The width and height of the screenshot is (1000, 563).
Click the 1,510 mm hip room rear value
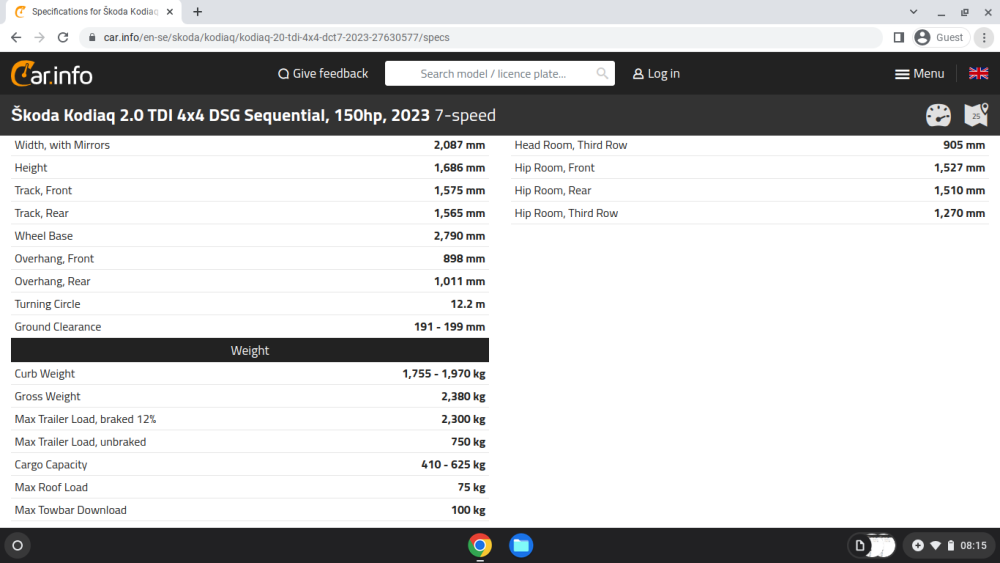(959, 191)
